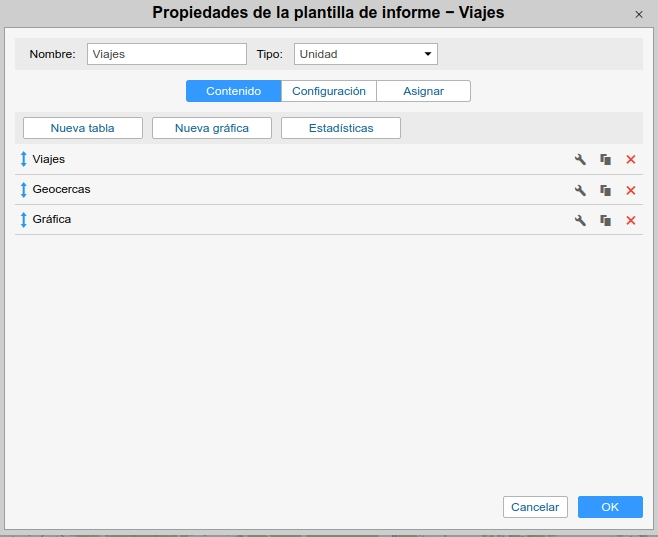The image size is (658, 537).
Task: Select the Geocercas list entry text
Action: pos(61,189)
